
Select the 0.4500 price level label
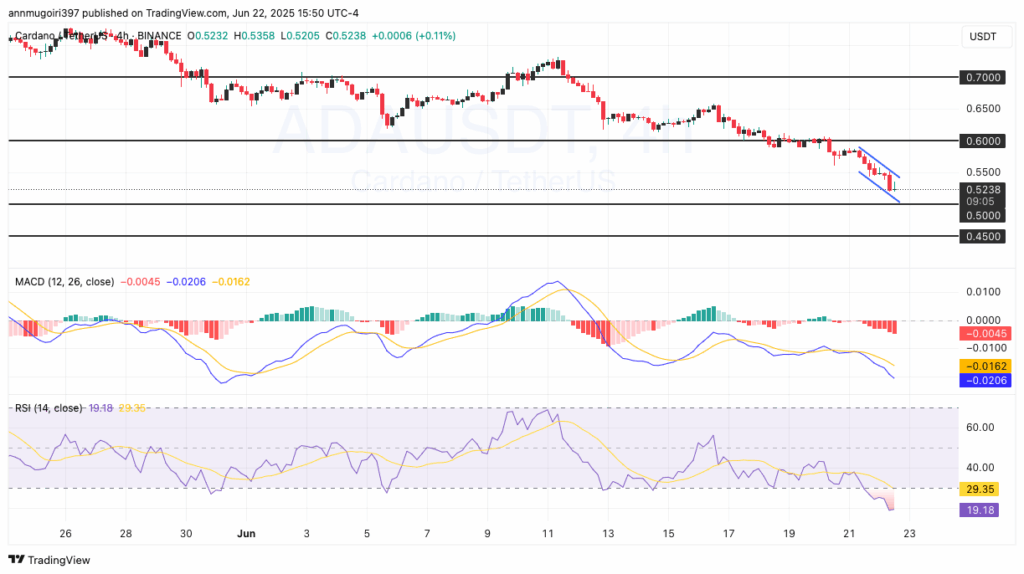tap(982, 236)
